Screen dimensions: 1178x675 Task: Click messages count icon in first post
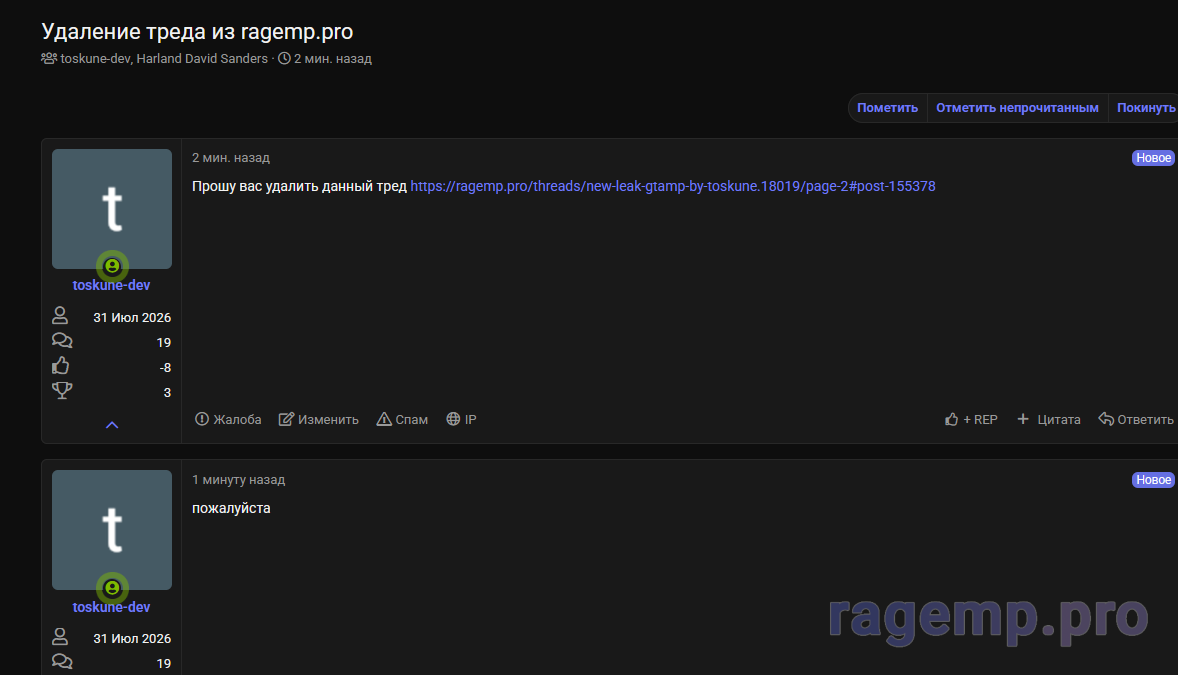[62, 341]
